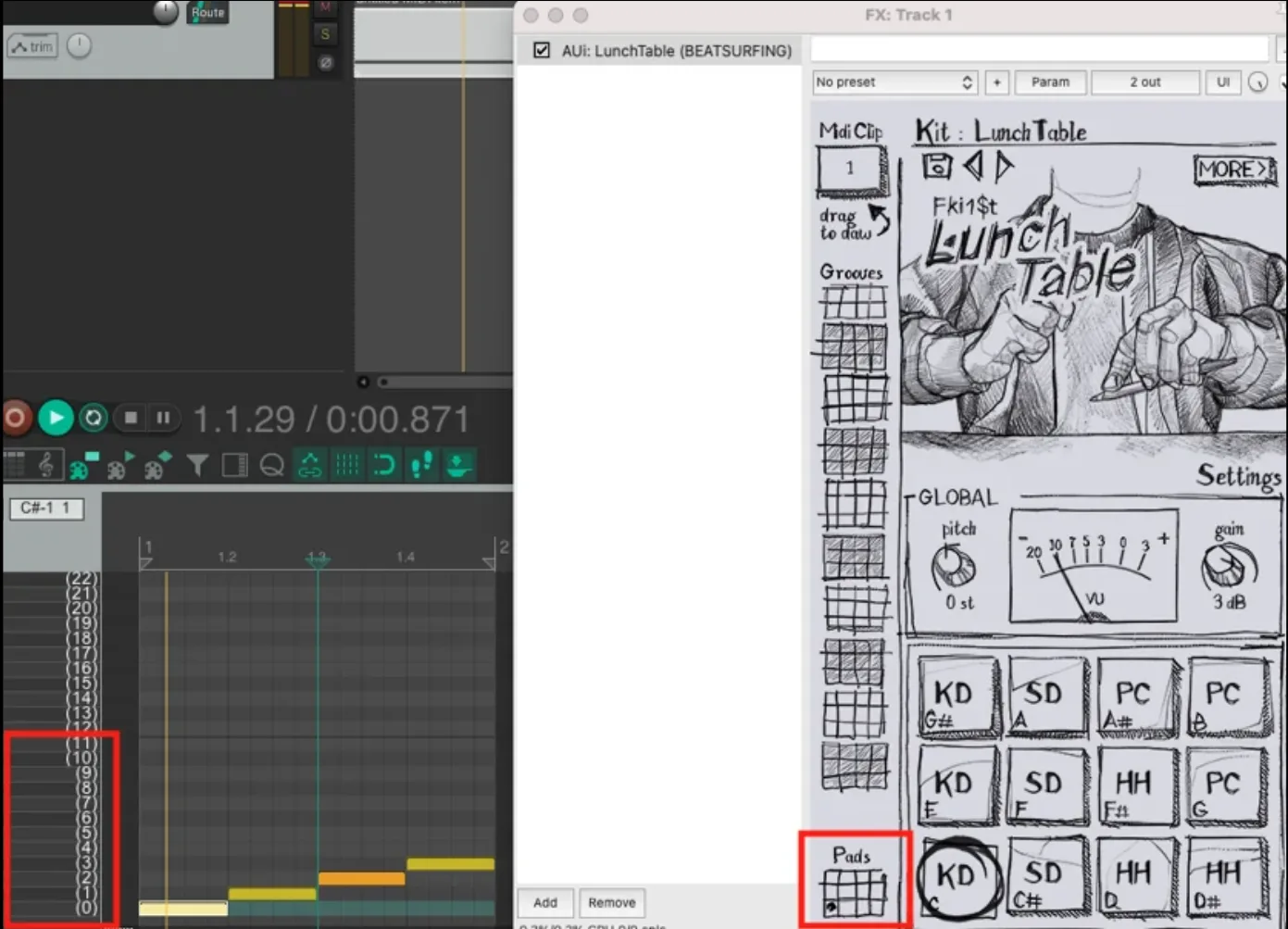Click the treble clef notation icon
Screen dimensions: 1288x929
point(46,464)
